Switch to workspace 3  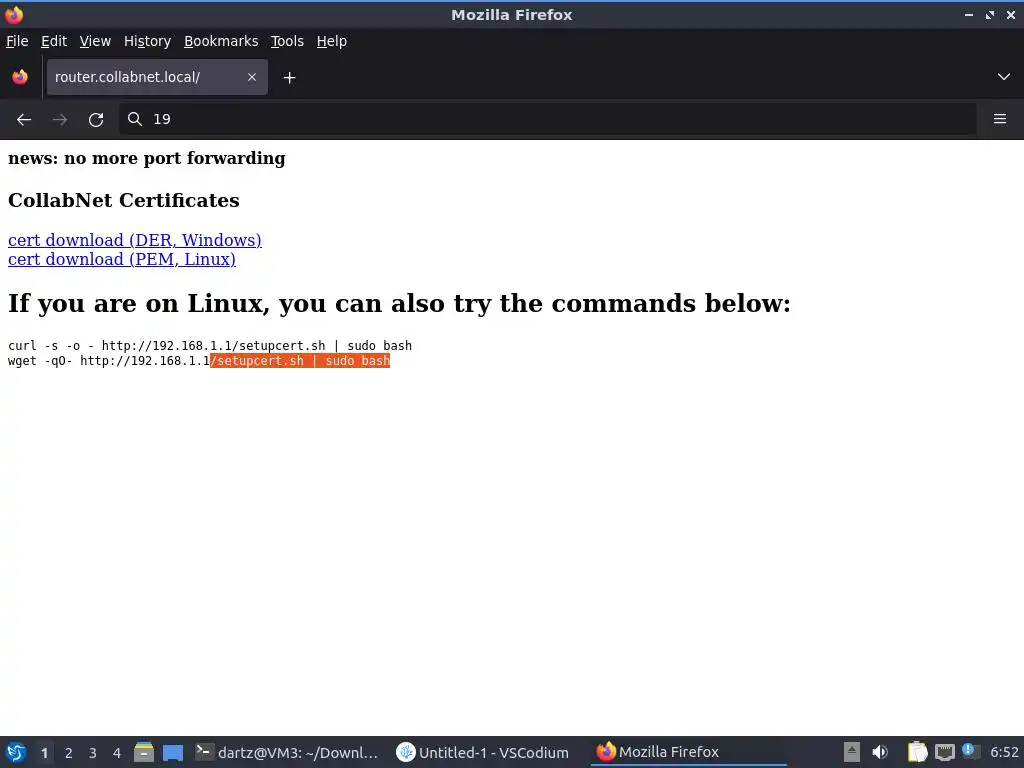93,753
